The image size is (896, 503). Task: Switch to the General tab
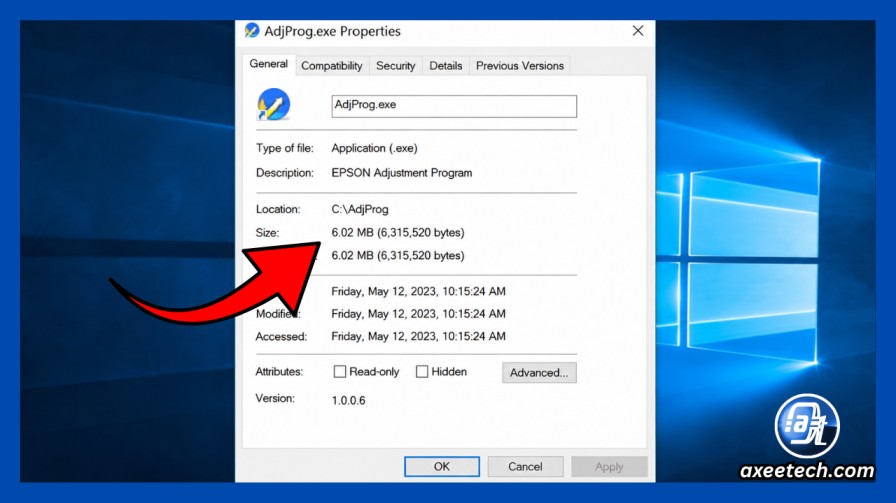268,64
